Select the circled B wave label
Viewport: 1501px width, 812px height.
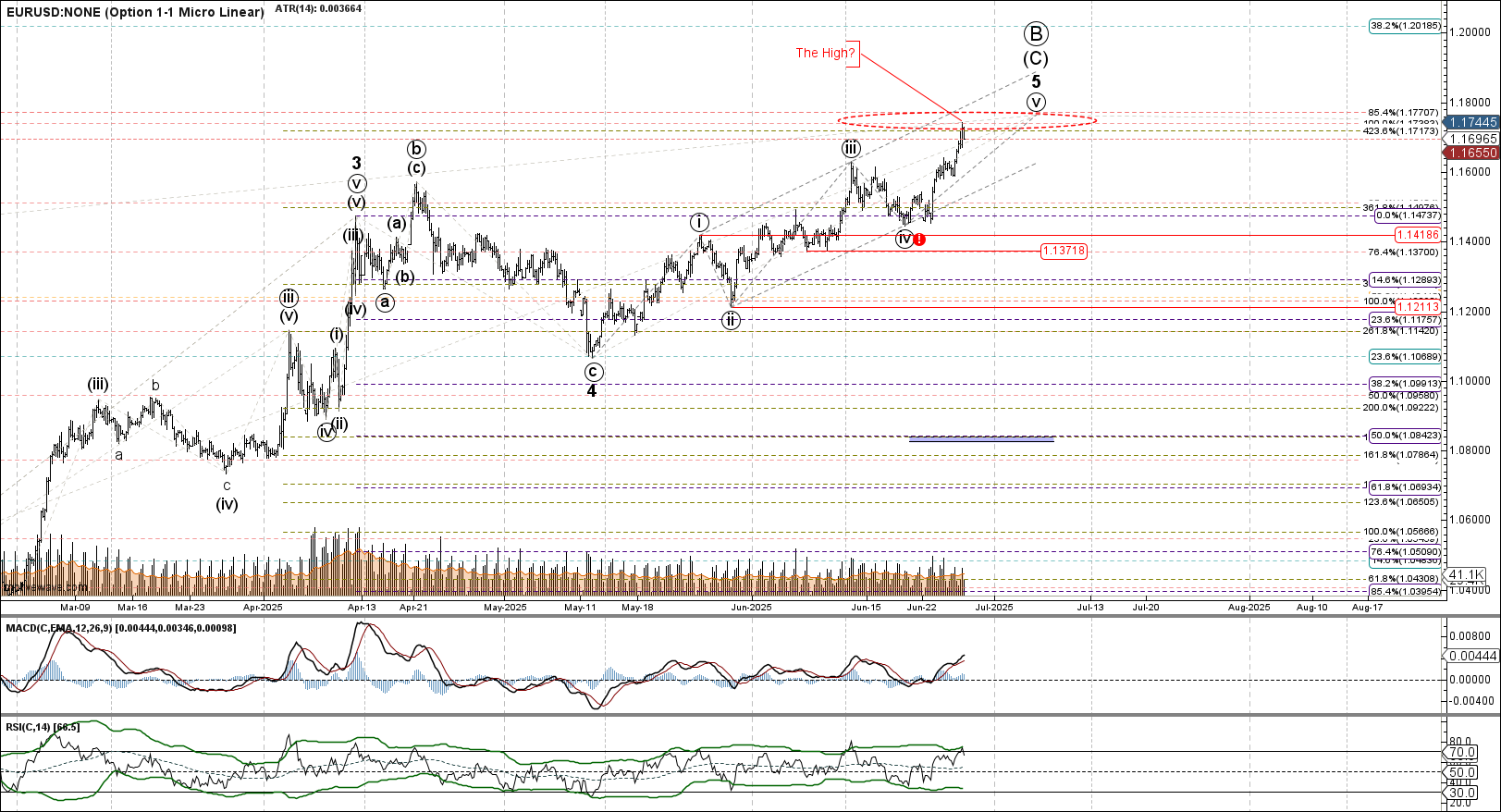1035,35
